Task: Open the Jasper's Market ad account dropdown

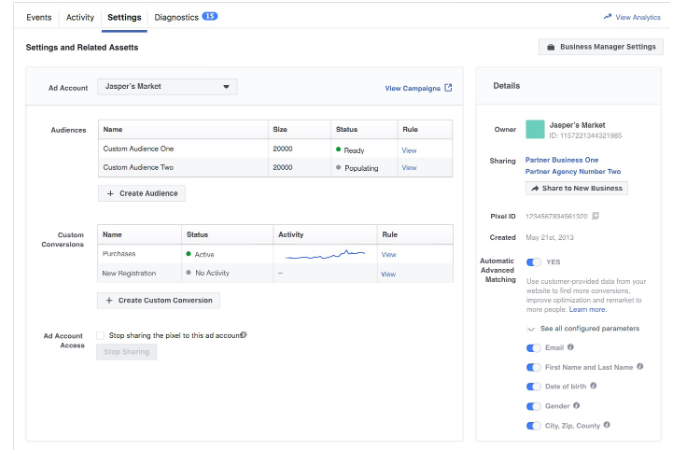Action: [x=167, y=87]
